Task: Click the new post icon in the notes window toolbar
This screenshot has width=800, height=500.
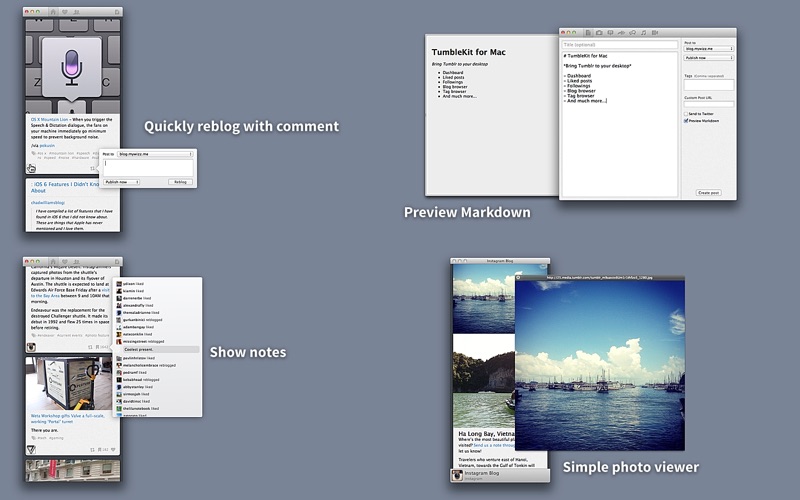Action: pyautogui.click(x=117, y=261)
